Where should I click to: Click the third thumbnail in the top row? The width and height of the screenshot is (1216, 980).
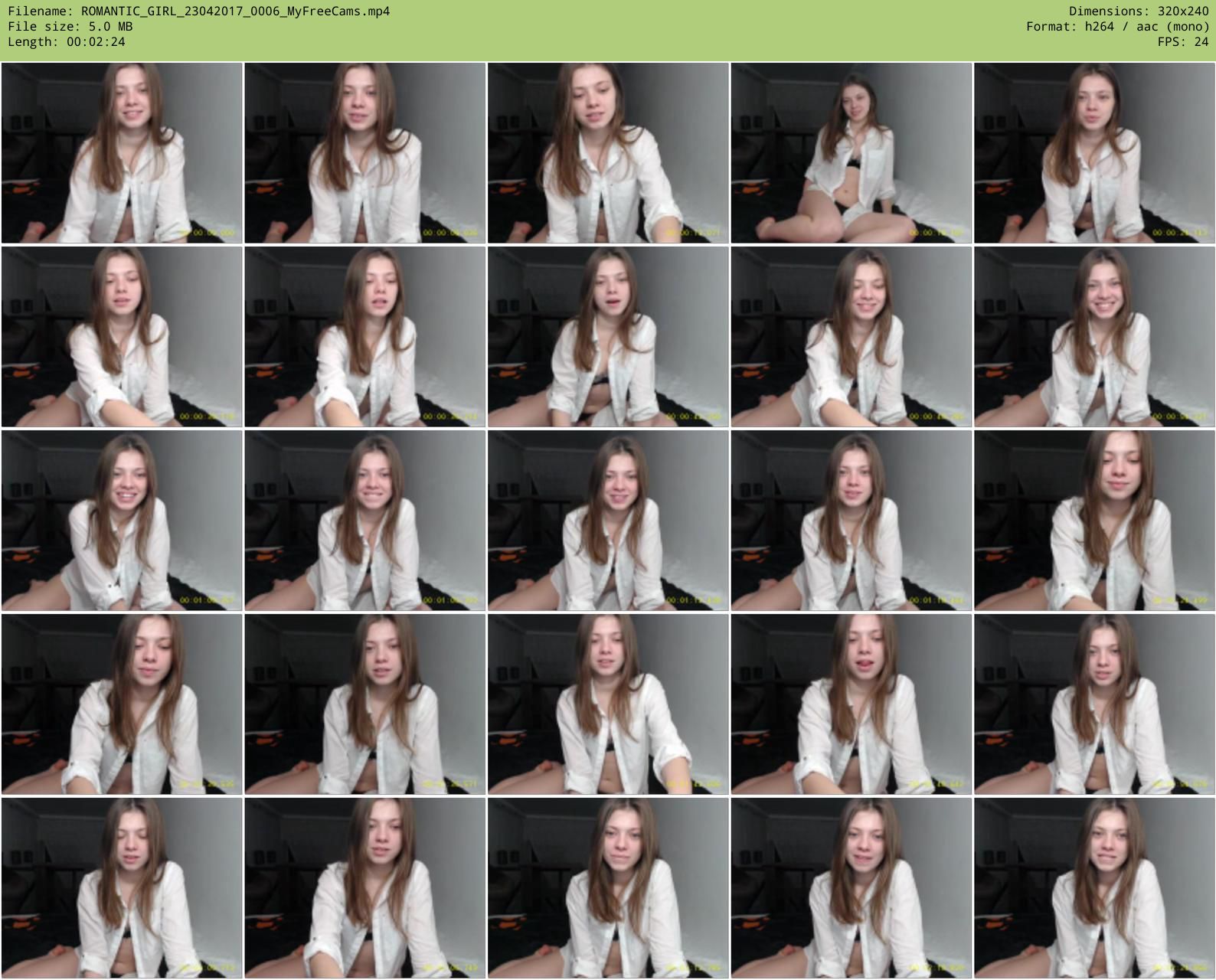[x=608, y=153]
